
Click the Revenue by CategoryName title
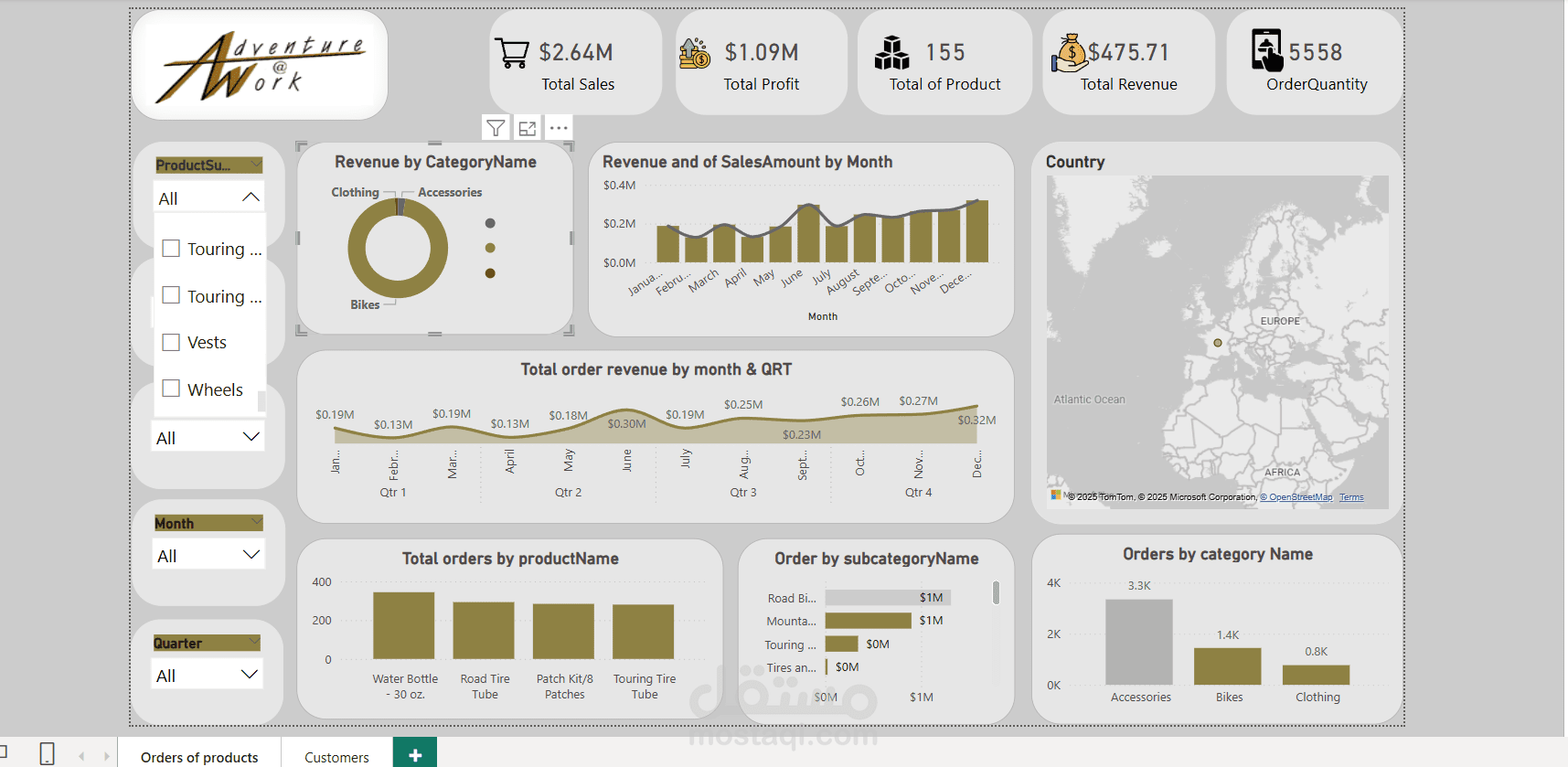(x=435, y=162)
